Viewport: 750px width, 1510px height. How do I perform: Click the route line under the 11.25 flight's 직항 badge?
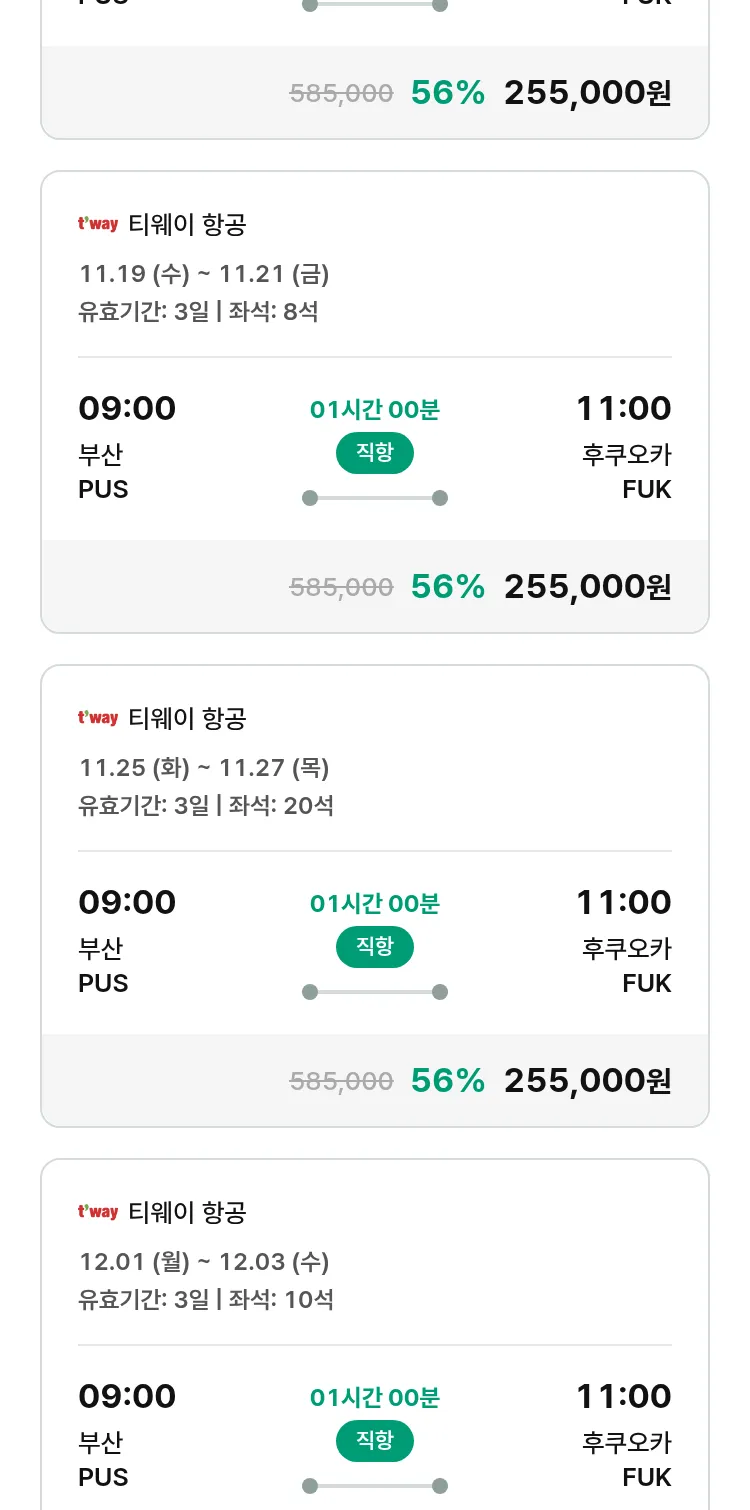[375, 992]
